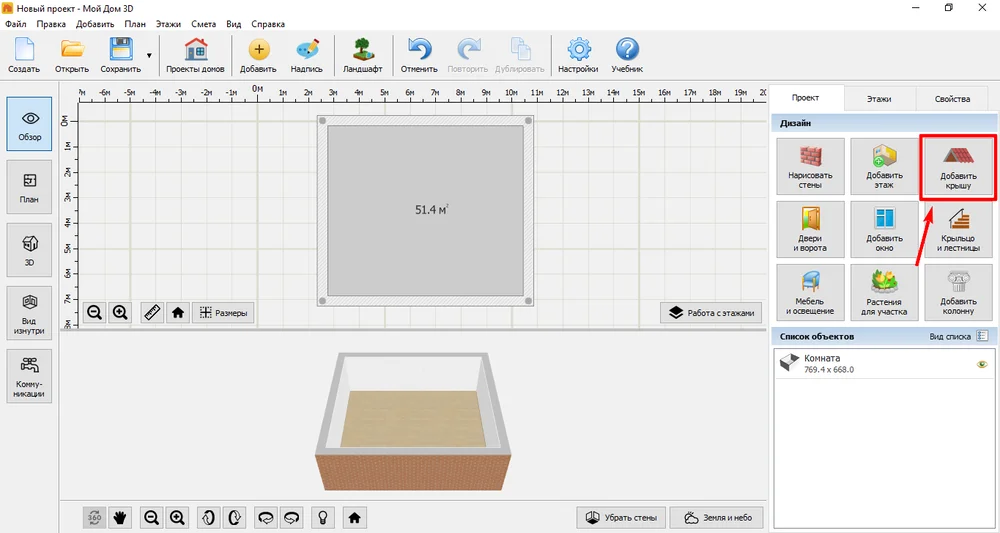Viewport: 1000px width, 533px height.
Task: Toggle the 360 rotation view button
Action: click(x=94, y=518)
